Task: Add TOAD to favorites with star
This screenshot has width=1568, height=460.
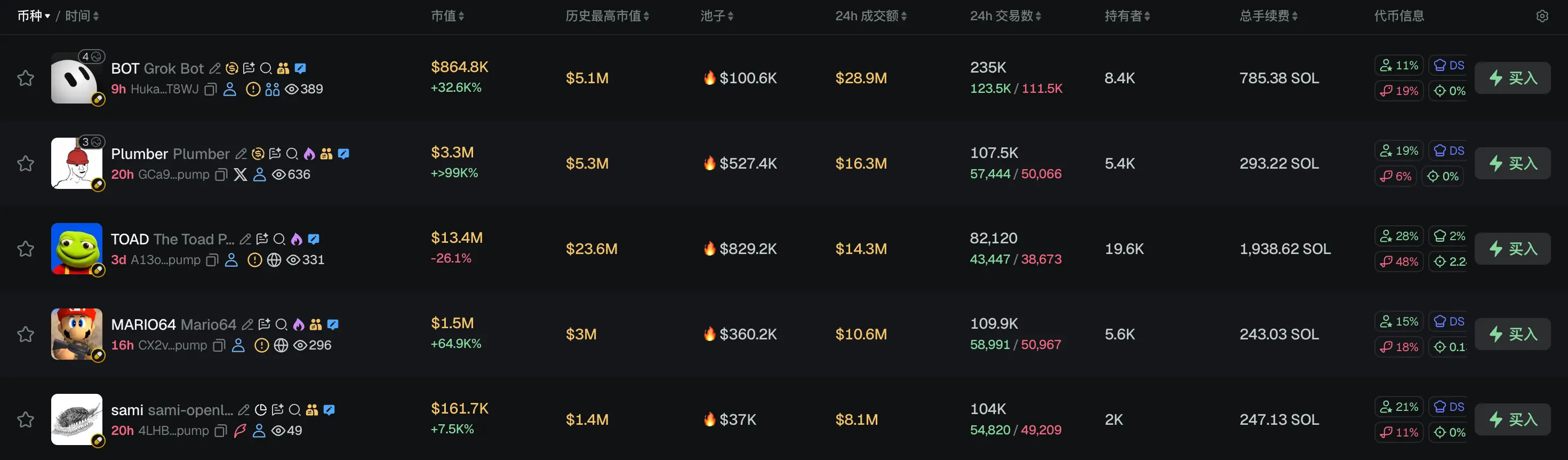Action: pyautogui.click(x=26, y=249)
